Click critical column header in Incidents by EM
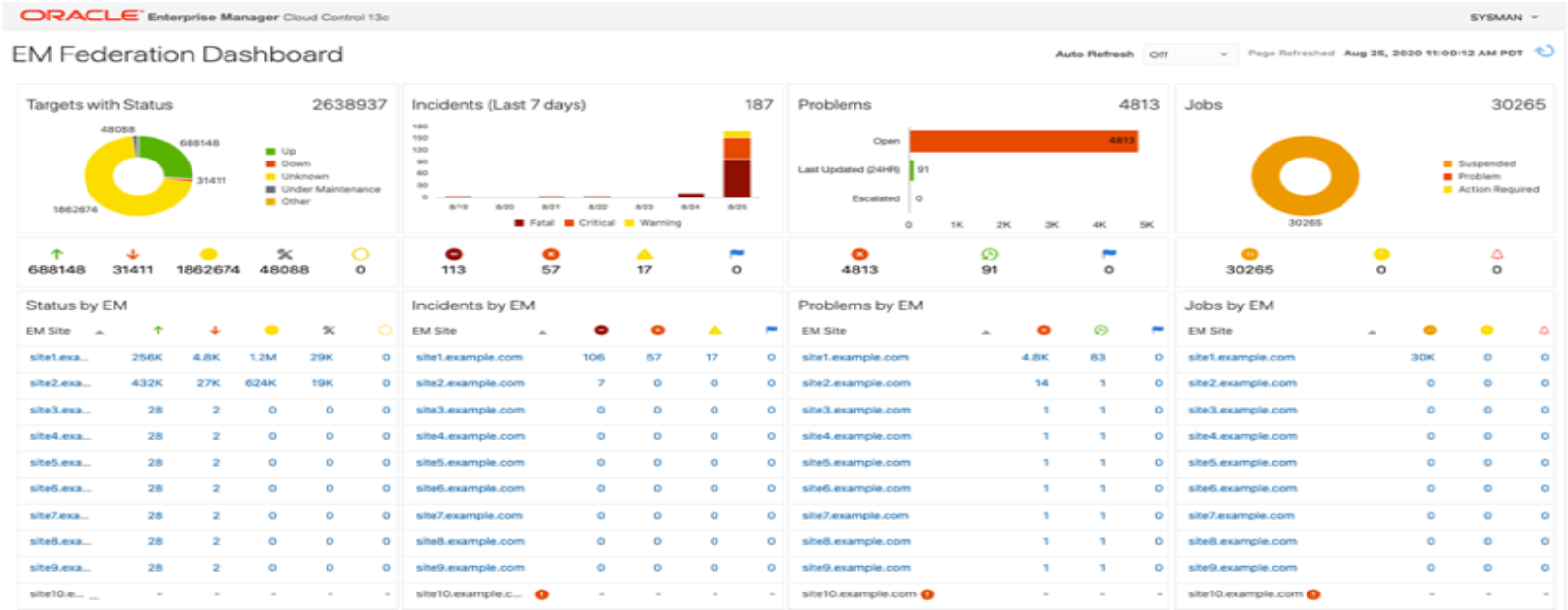This screenshot has height=610, width=1568. point(658,331)
